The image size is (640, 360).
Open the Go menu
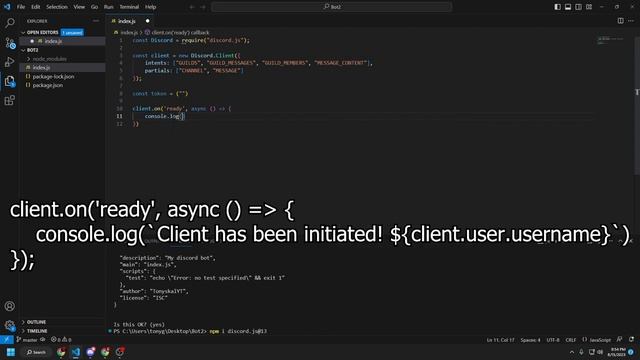point(94,7)
